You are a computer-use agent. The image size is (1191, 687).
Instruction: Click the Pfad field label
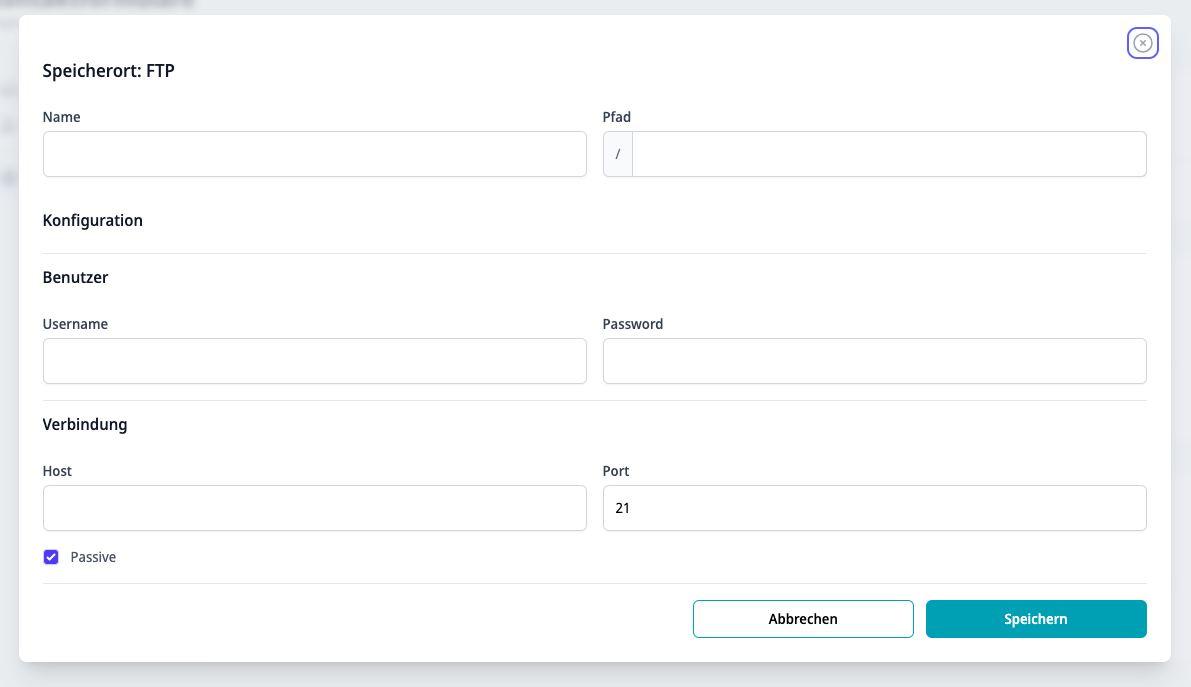click(x=617, y=117)
